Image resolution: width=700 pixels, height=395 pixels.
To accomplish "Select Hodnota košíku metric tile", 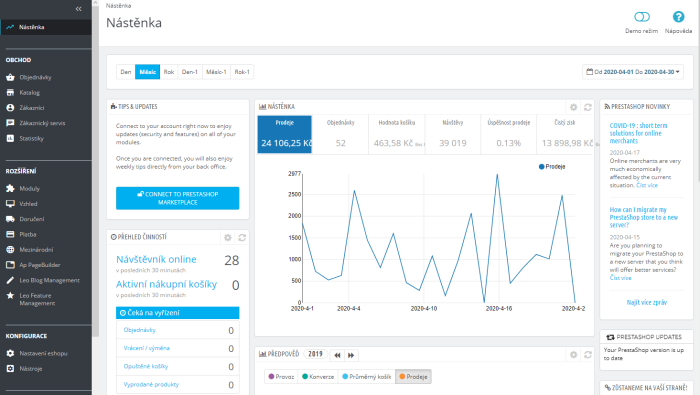I will coord(397,134).
